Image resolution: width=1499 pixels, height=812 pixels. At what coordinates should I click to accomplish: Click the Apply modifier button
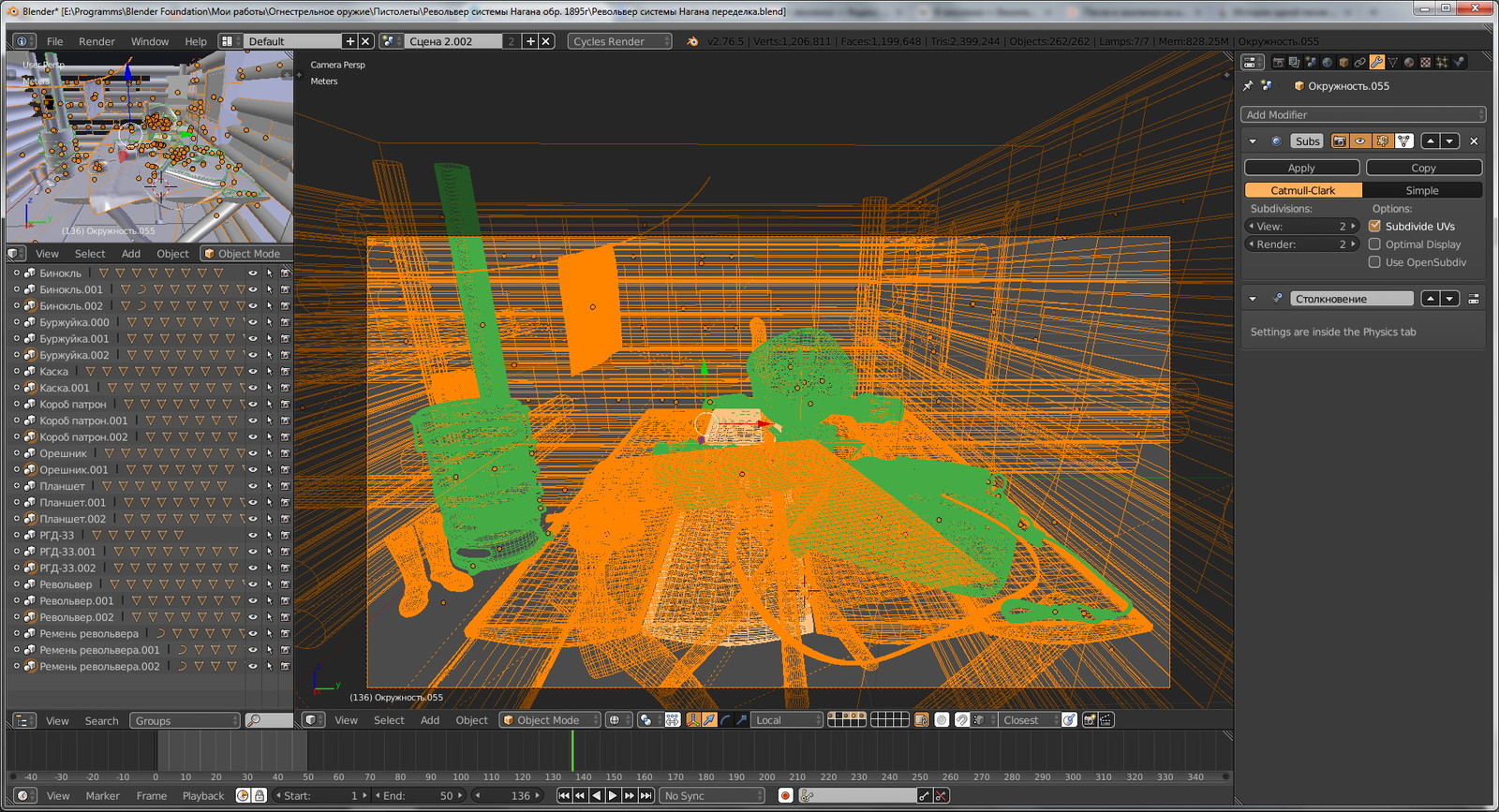click(1301, 168)
